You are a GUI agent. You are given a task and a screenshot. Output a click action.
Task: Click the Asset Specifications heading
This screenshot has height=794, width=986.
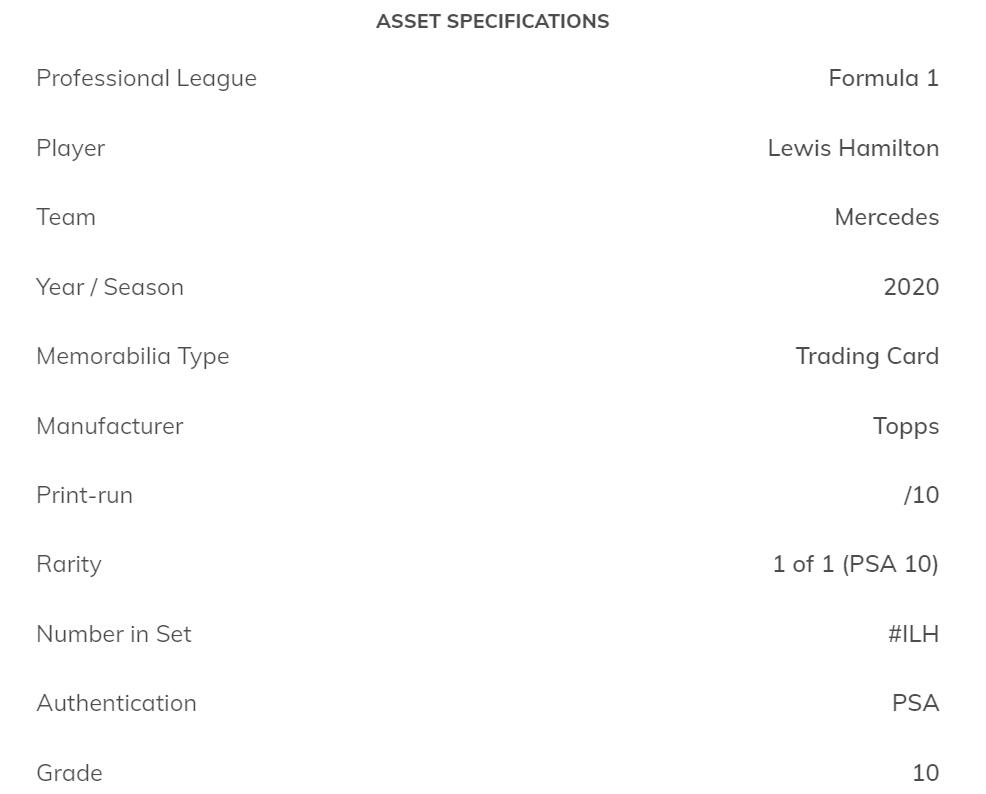coord(492,21)
